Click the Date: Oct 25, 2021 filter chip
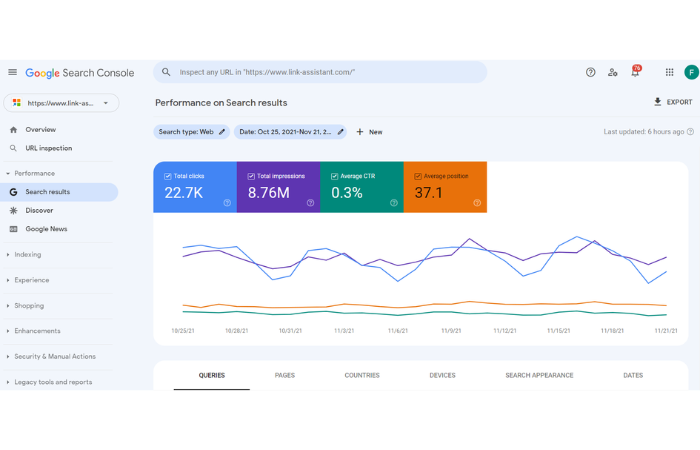This screenshot has height=450, width=700. pyautogui.click(x=290, y=132)
